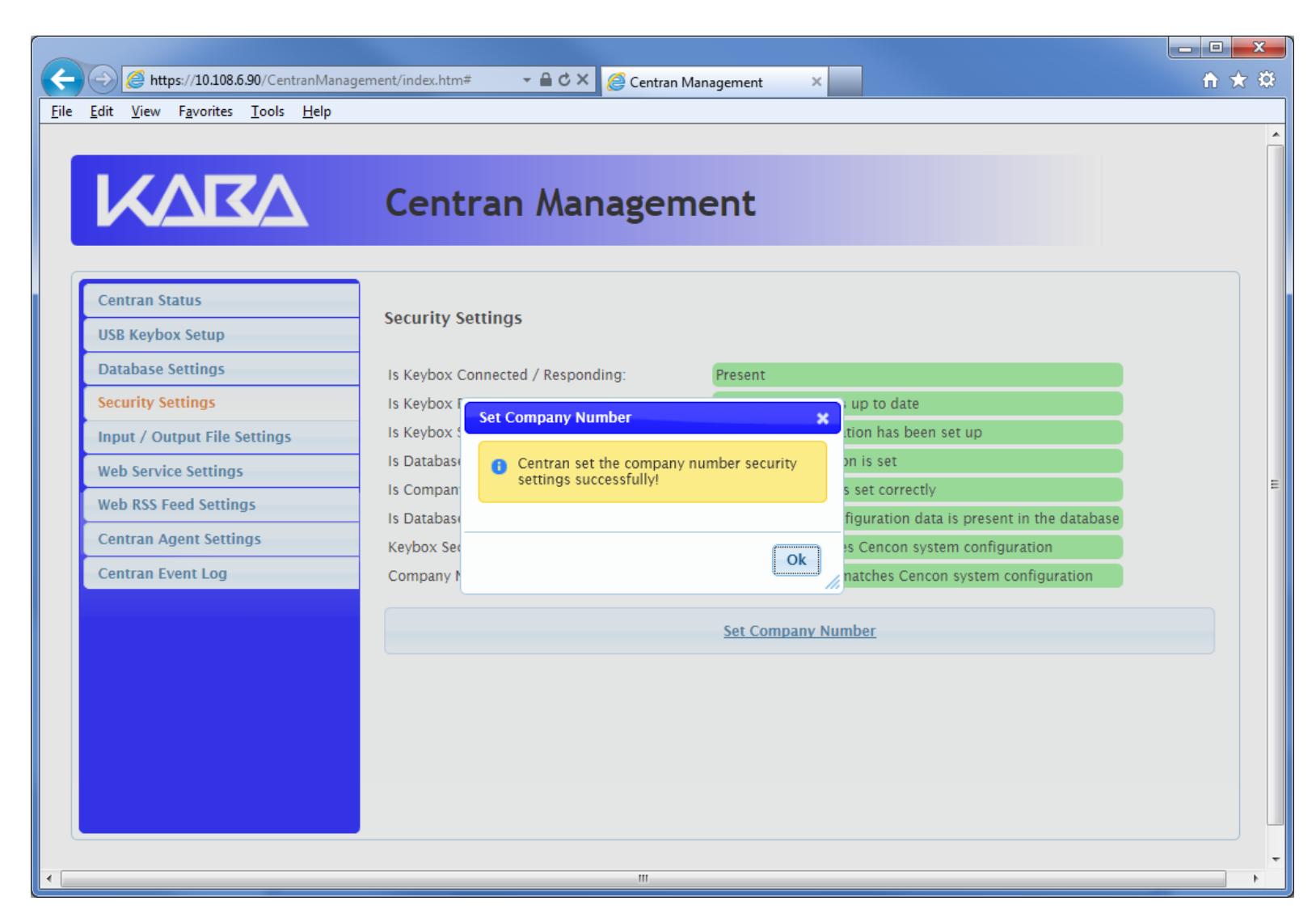
Task: Click the Stop loading X icon
Action: click(582, 81)
